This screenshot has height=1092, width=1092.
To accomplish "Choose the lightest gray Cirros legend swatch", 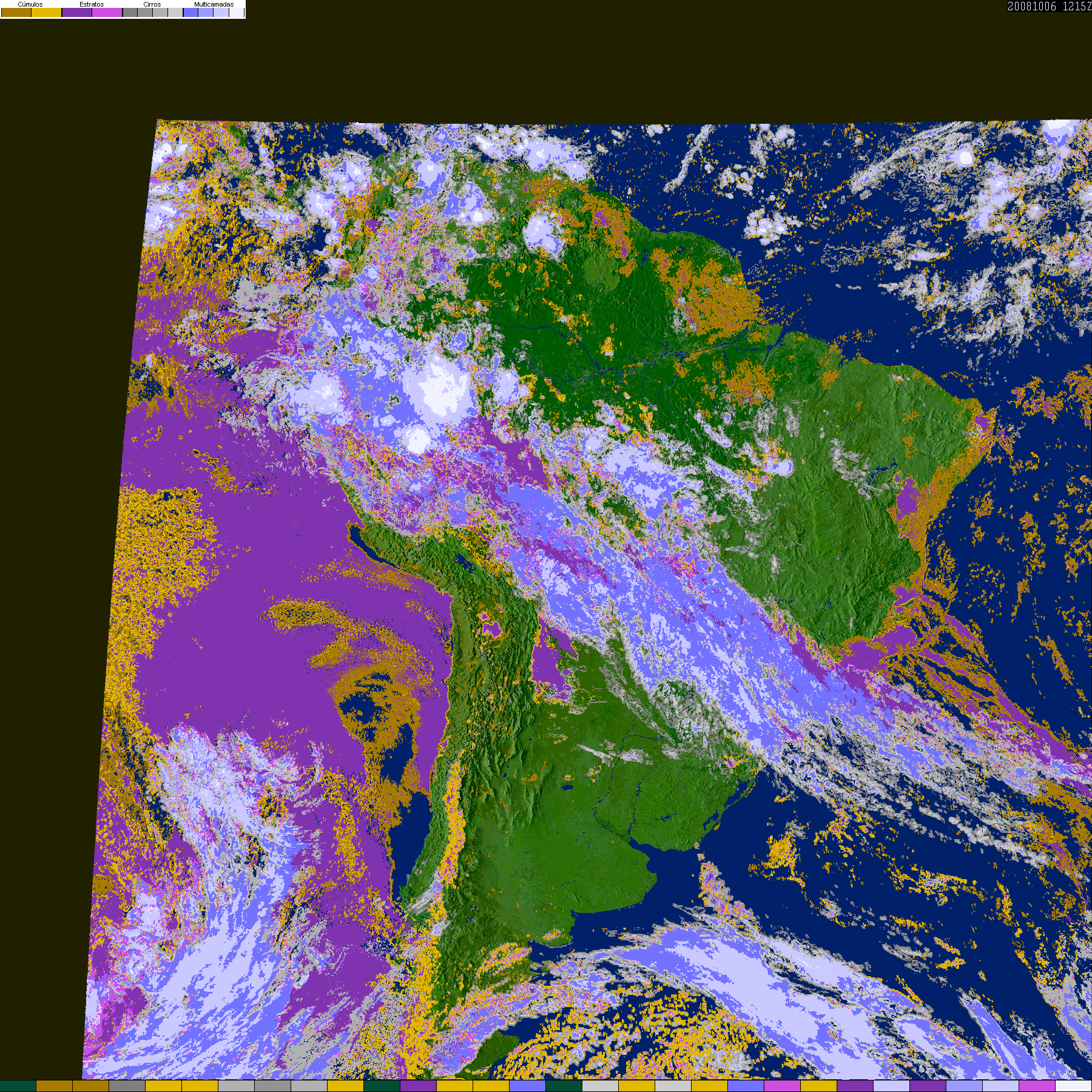I will 175,13.
